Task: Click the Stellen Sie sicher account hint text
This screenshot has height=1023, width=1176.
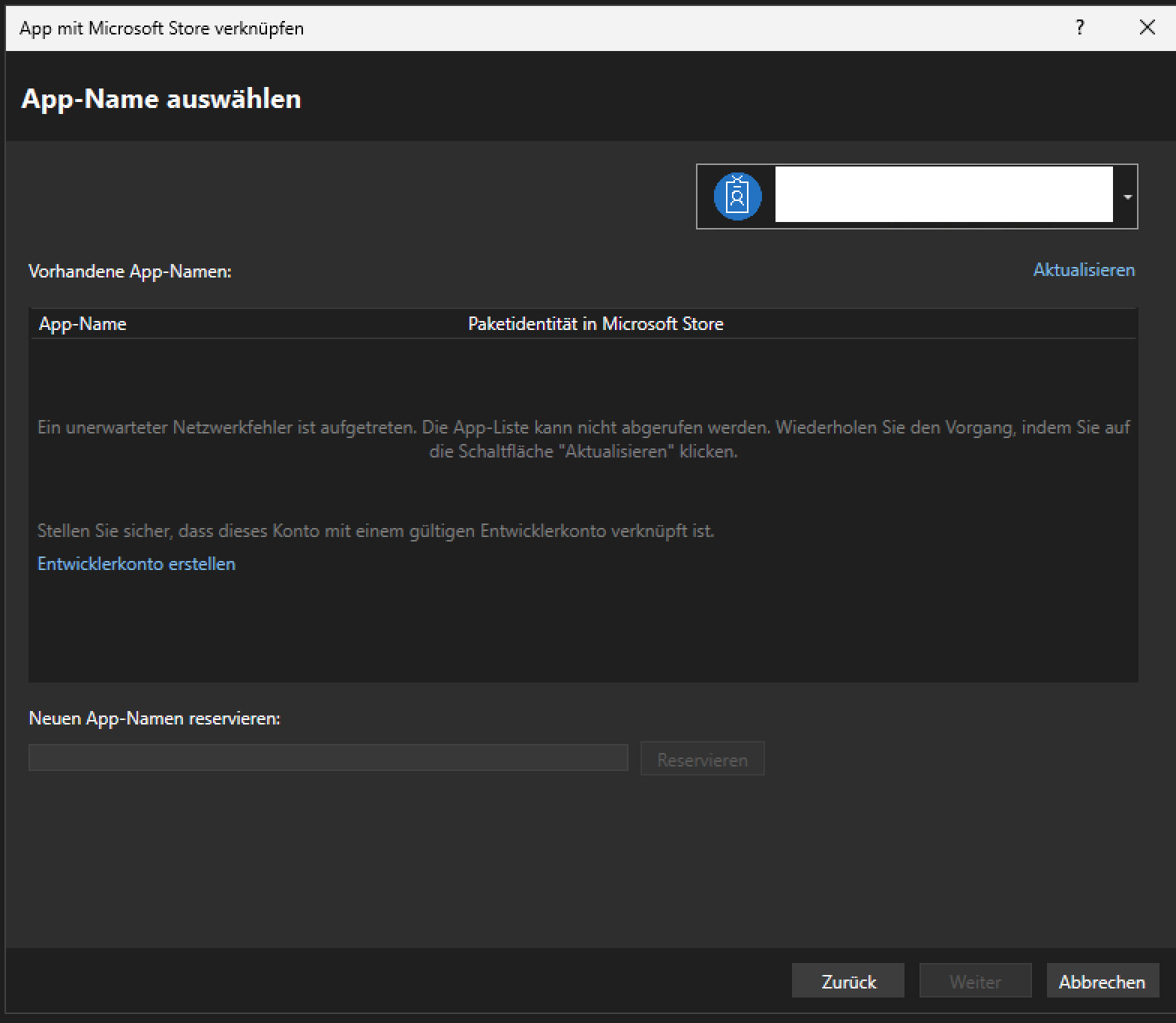Action: [x=376, y=531]
